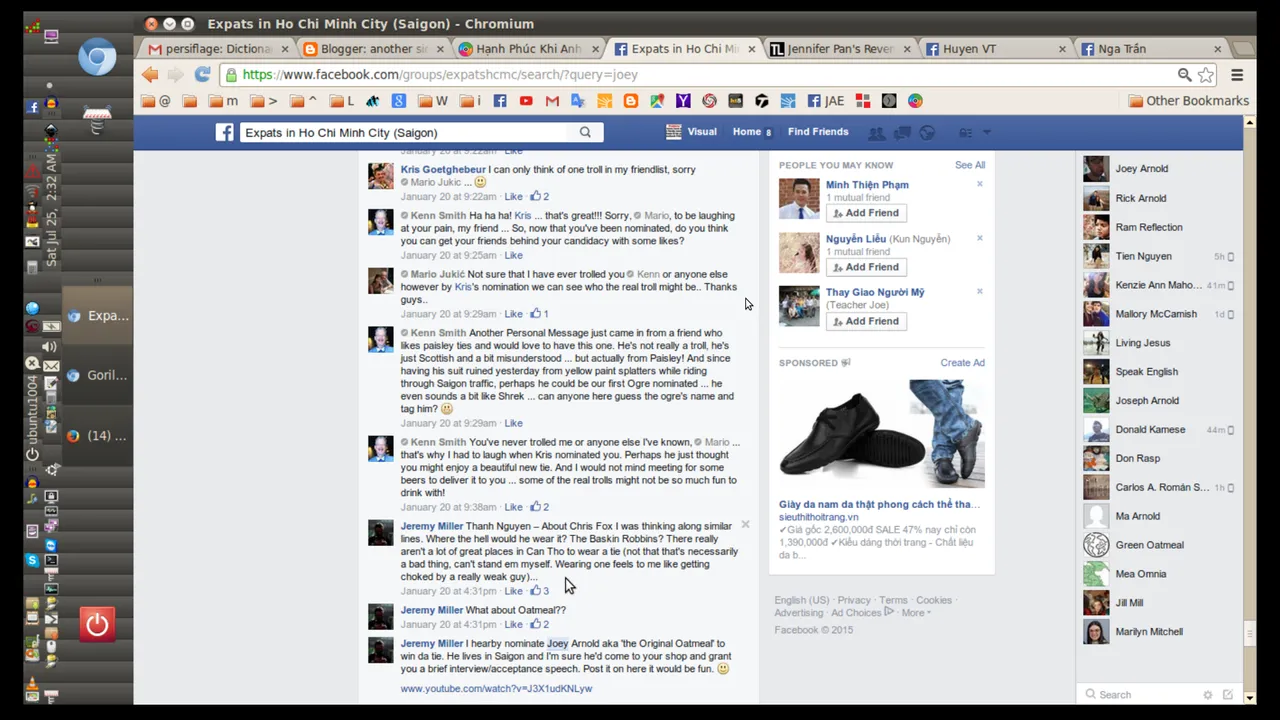Open Facebook notifications globe icon
This screenshot has width=1280, height=720.
click(927, 133)
